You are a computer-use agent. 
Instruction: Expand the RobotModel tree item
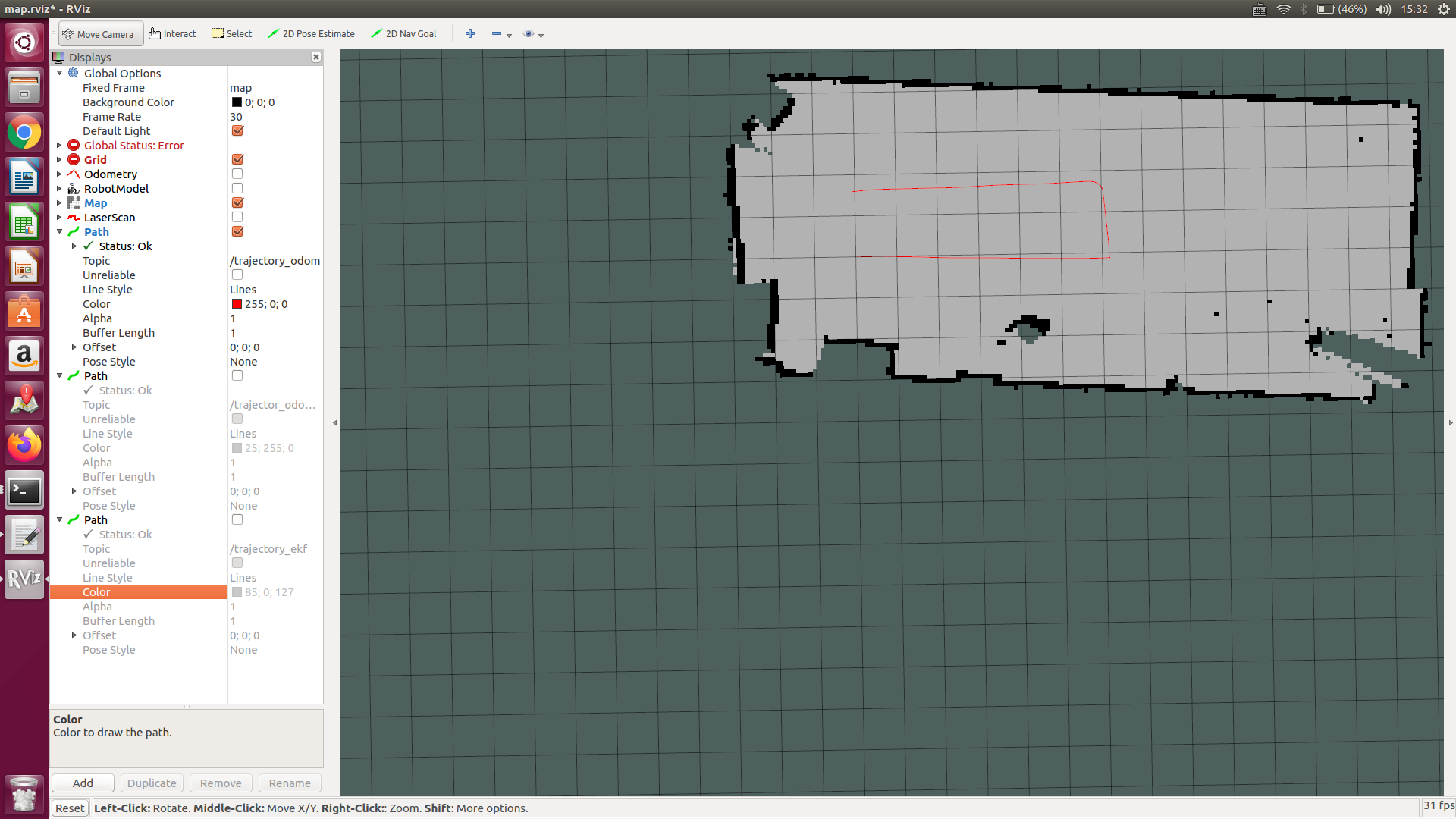[x=59, y=189]
